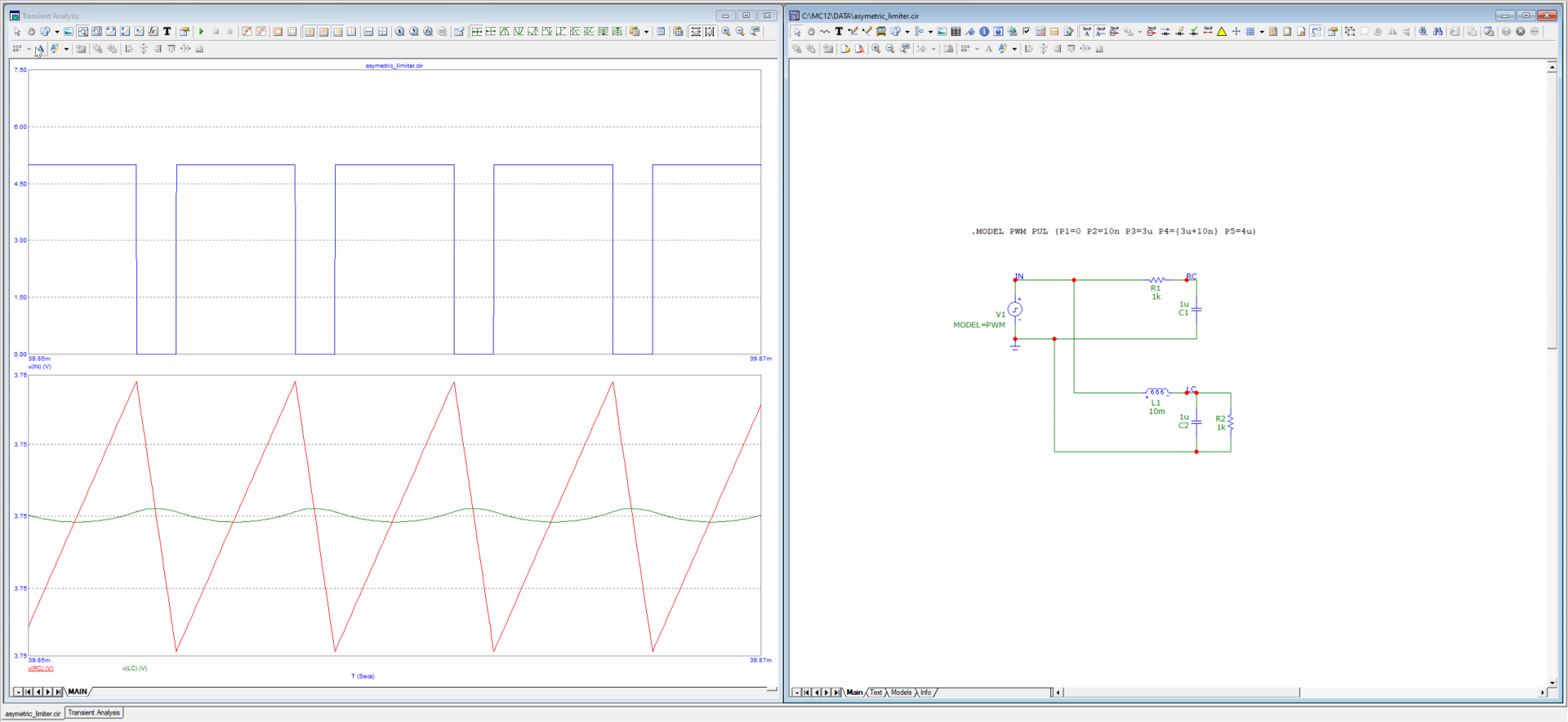Toggle the Scale mode button in analysis toolbar
Screen dimensions: 1568x722
click(x=82, y=32)
